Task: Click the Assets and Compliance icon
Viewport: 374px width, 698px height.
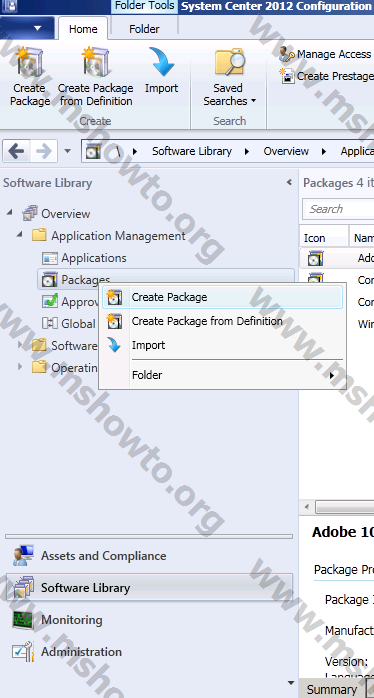Action: point(23,556)
